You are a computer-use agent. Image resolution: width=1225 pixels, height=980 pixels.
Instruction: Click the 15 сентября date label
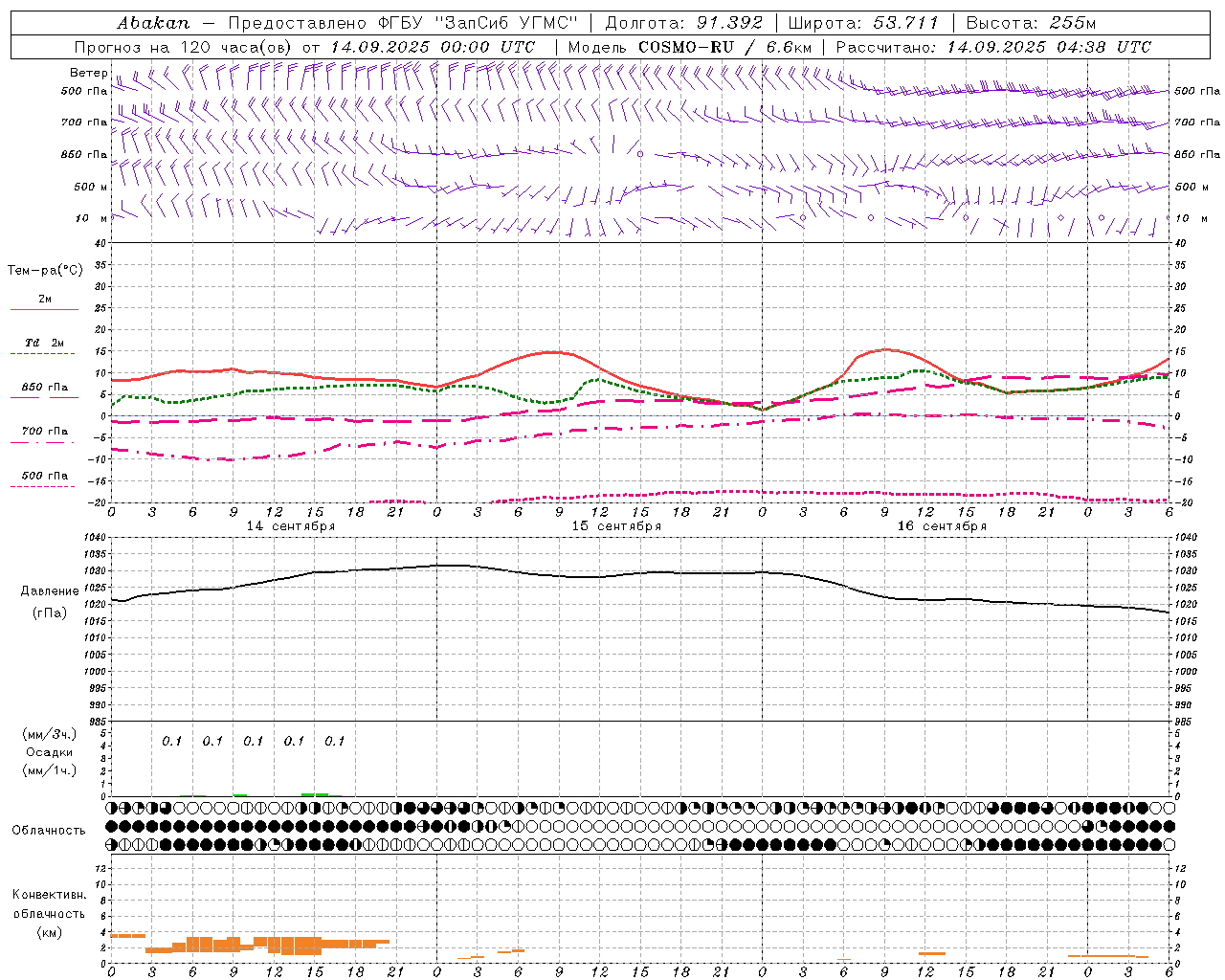click(616, 525)
